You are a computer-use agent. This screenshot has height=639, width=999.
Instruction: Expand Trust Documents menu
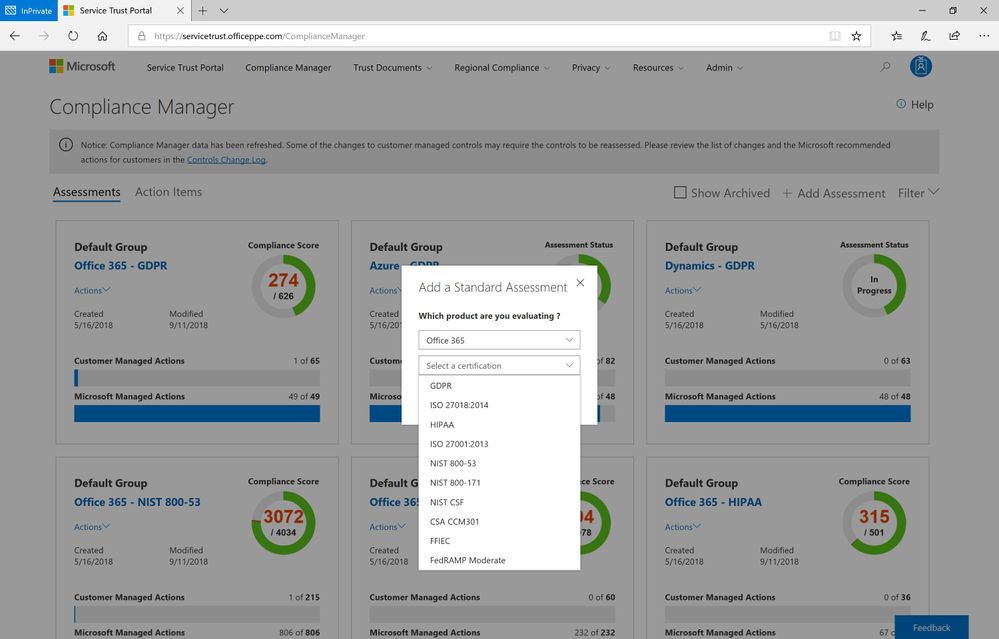click(x=392, y=68)
